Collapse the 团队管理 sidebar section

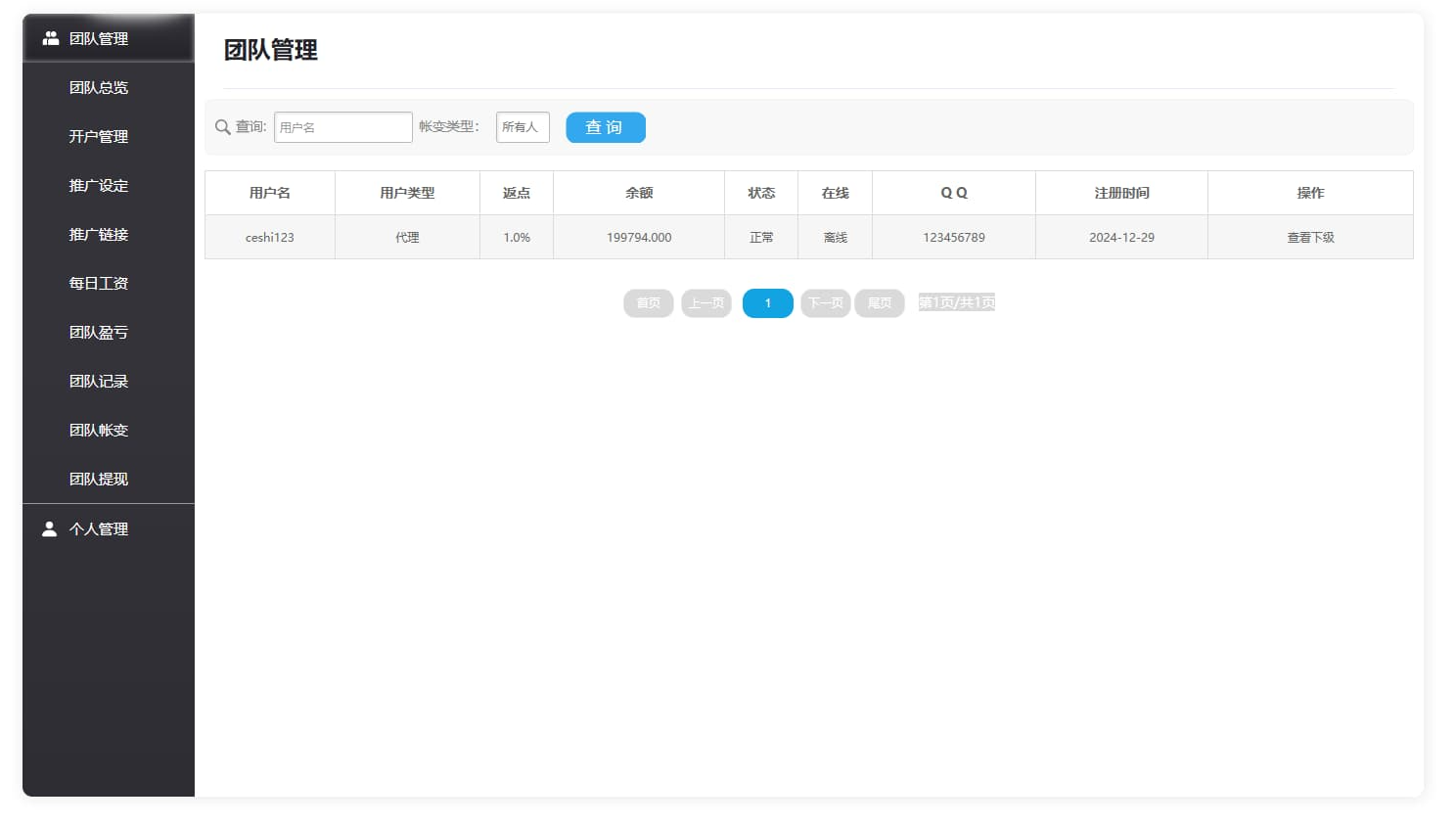(x=99, y=38)
